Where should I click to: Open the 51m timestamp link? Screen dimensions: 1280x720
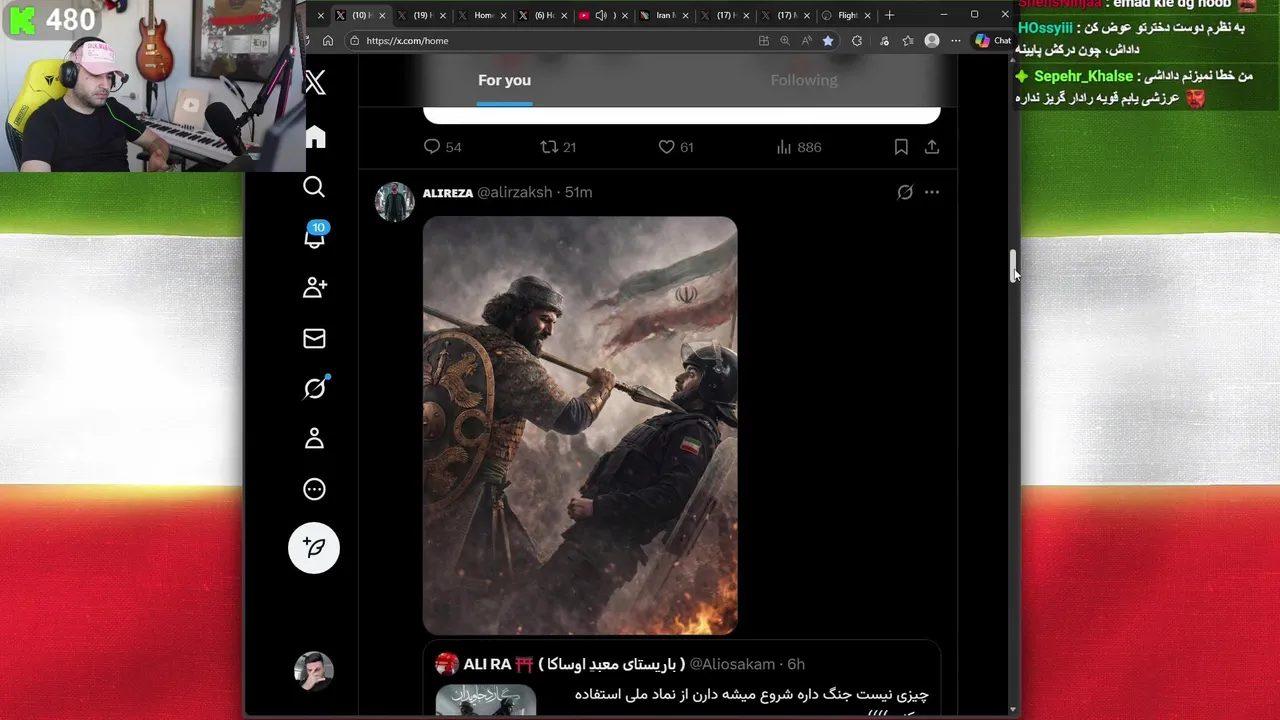pyautogui.click(x=578, y=192)
